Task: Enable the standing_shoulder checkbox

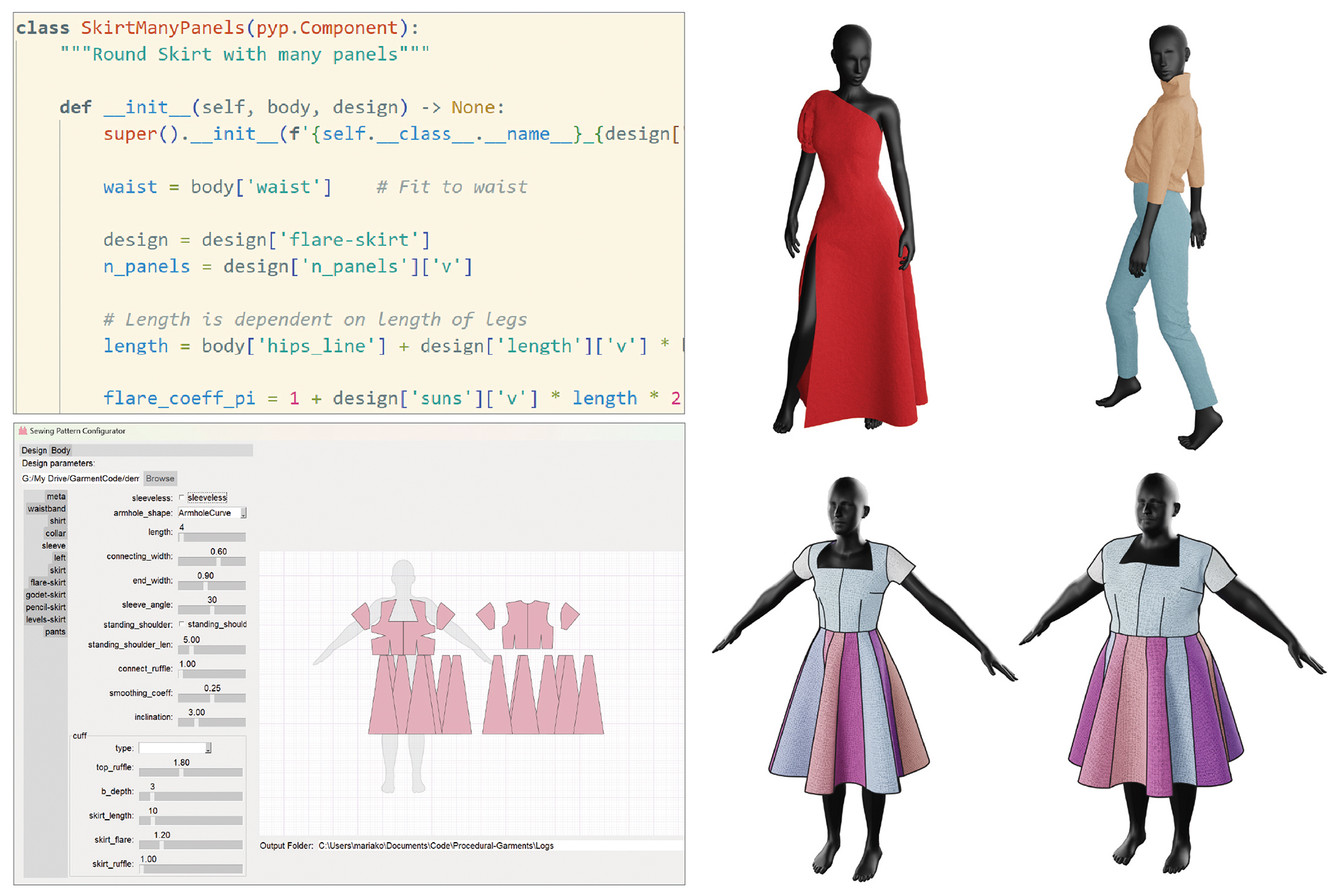Action: click(x=182, y=624)
